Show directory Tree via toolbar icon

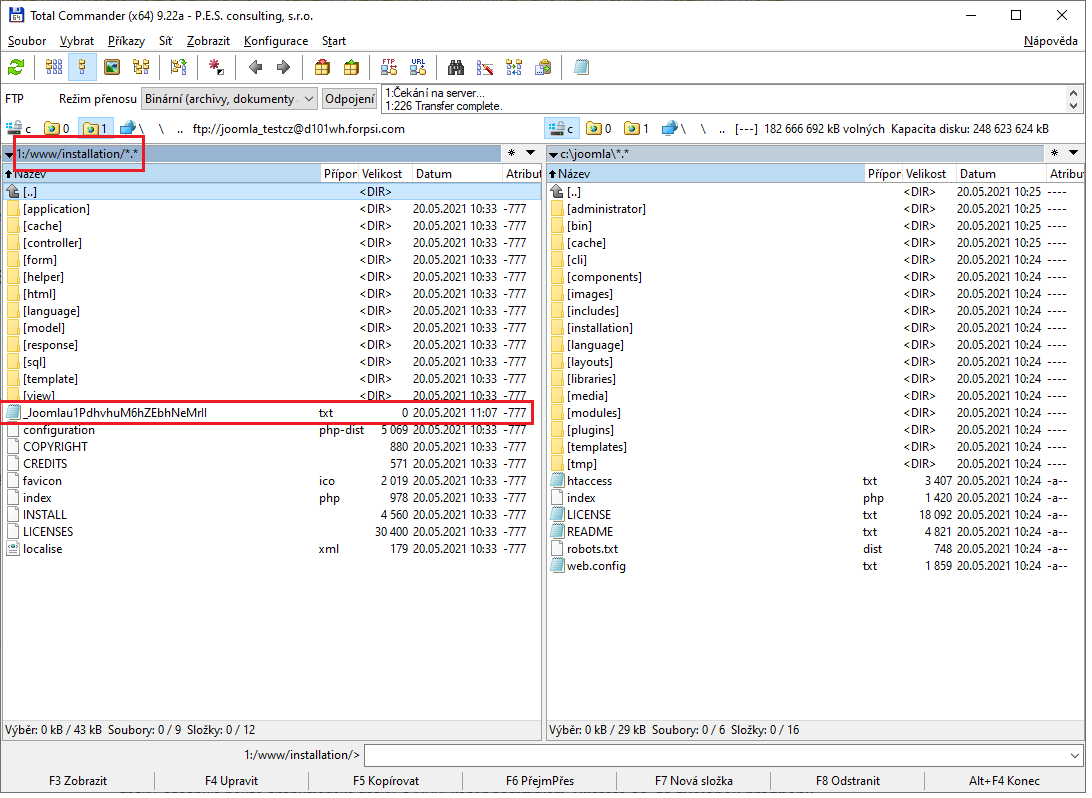point(141,68)
